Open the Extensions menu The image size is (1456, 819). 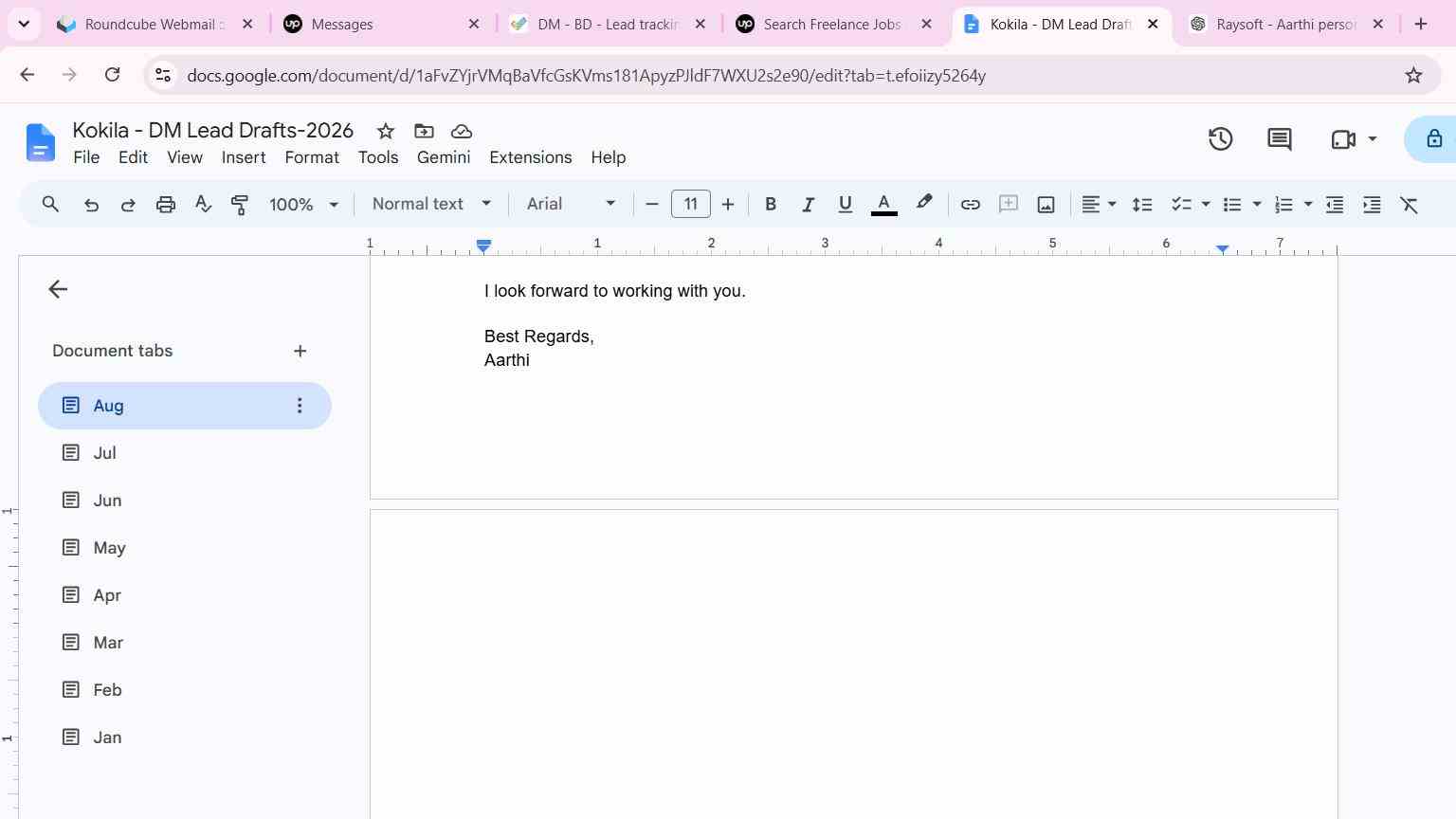[x=530, y=157]
